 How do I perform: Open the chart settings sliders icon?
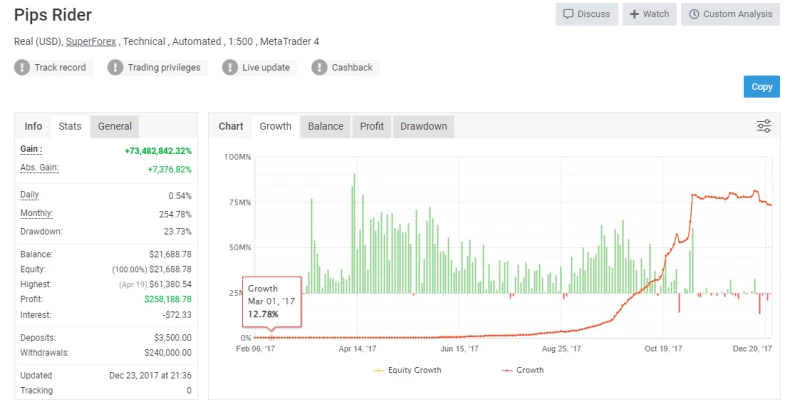764,126
